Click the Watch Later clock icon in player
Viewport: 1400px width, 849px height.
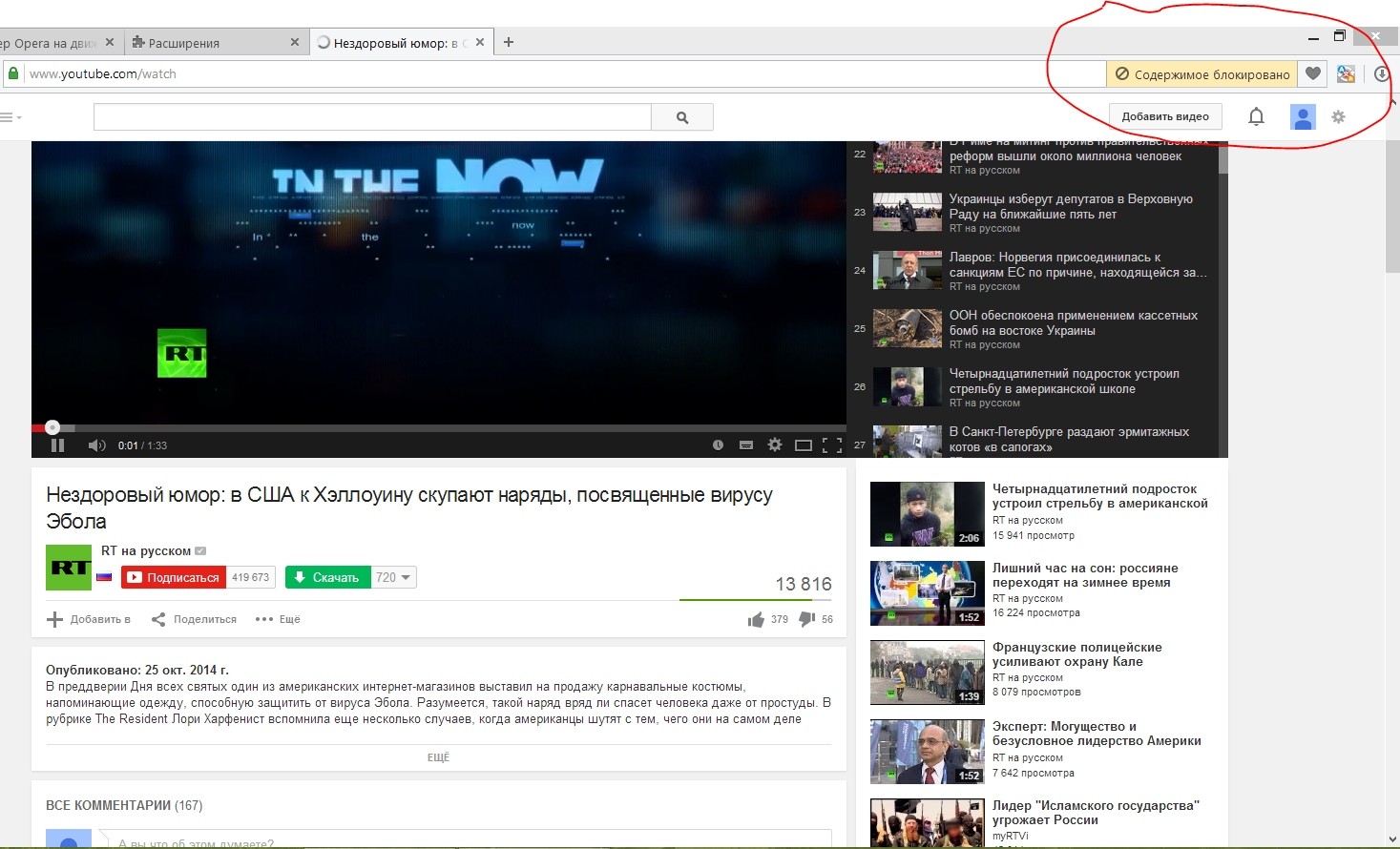(718, 445)
